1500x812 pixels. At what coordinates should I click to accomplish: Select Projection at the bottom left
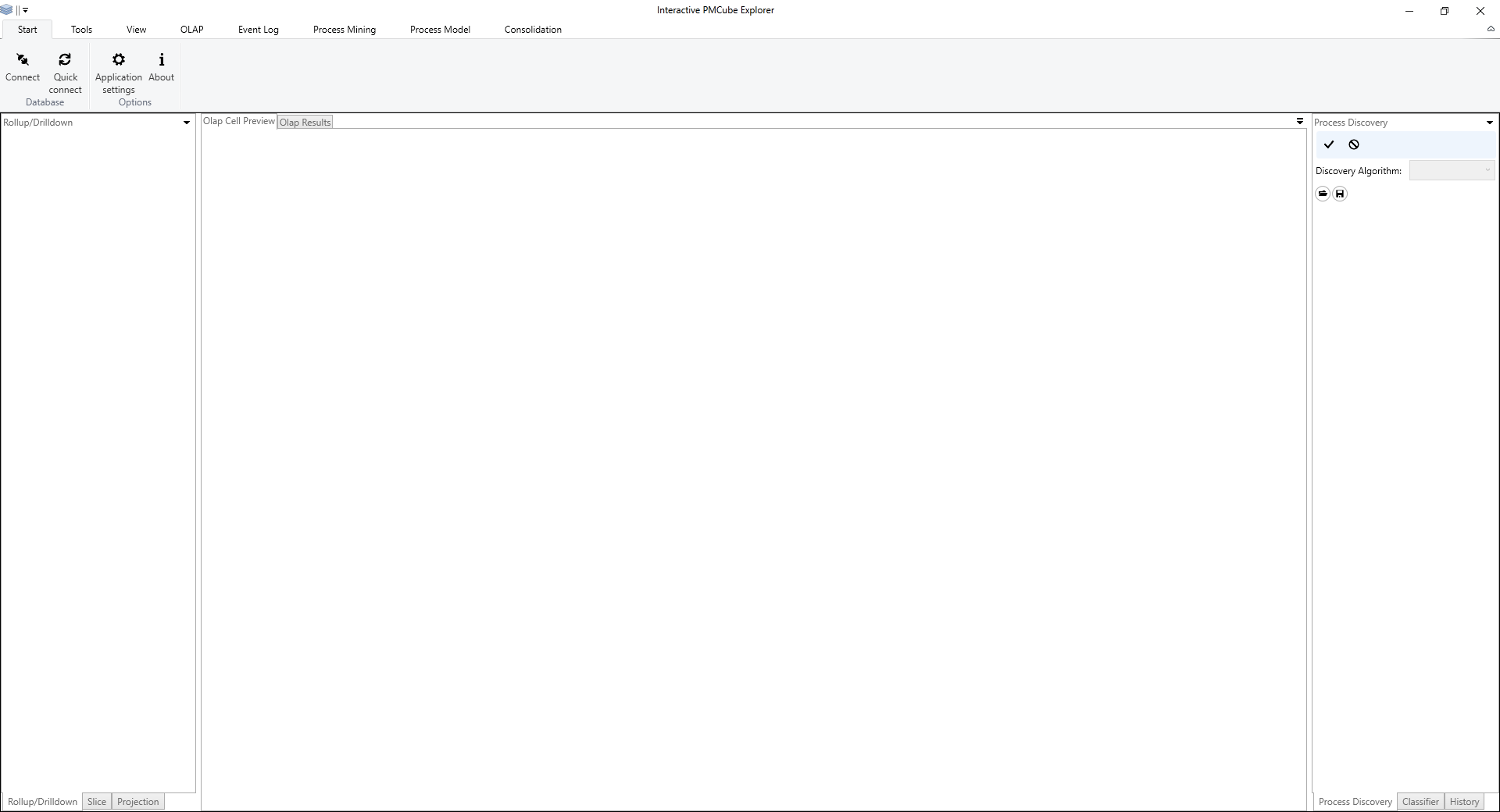[137, 801]
